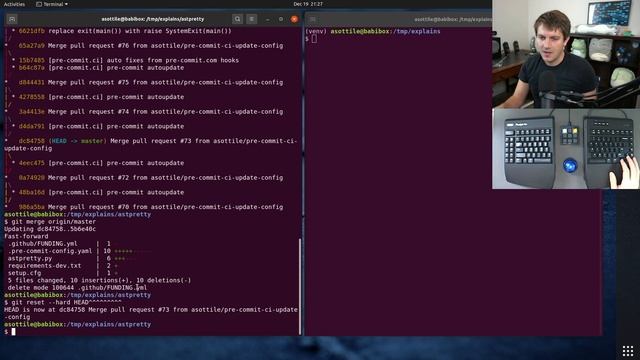Click the 'git reset --hard HEAD' command
This screenshot has width=640, height=360.
(x=66, y=303)
